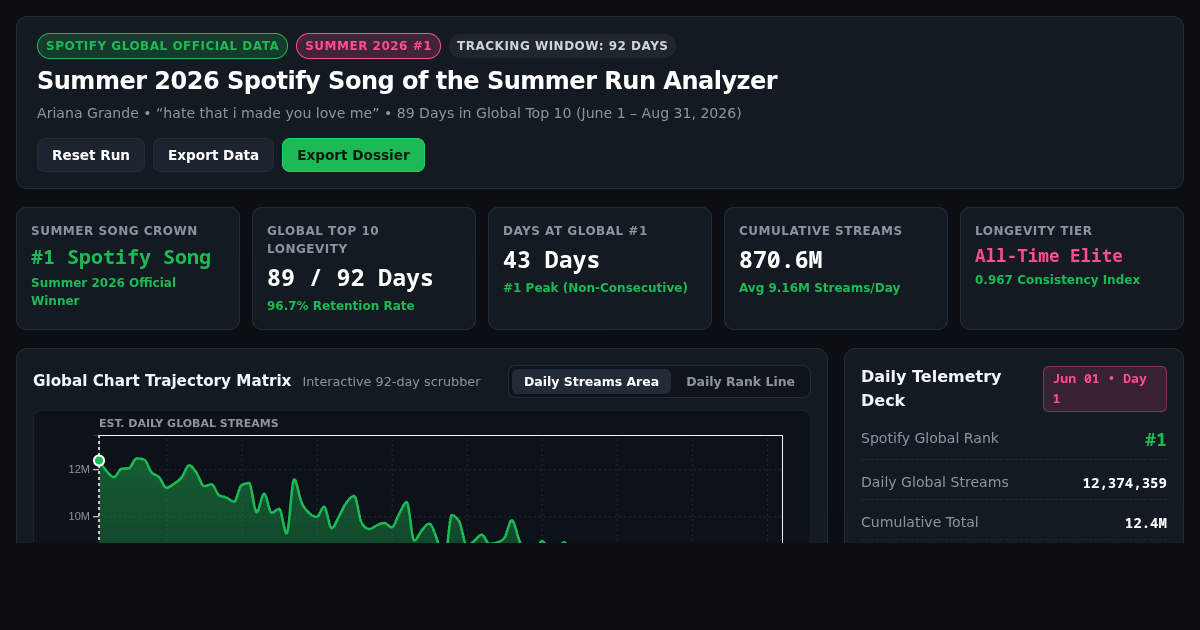Screen dimensions: 1200x630
Task: Click the 0.967 Consistency Index text
Action: [1057, 280]
